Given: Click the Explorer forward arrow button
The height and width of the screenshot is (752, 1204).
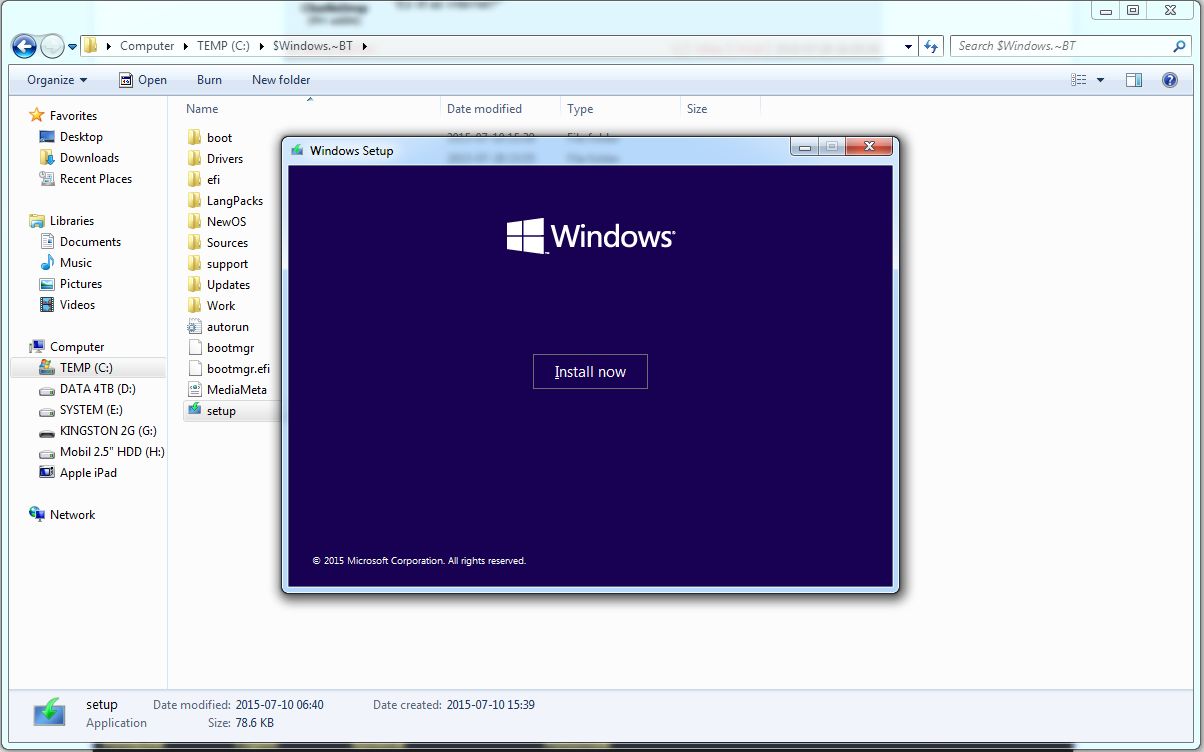Looking at the screenshot, I should click(52, 46).
